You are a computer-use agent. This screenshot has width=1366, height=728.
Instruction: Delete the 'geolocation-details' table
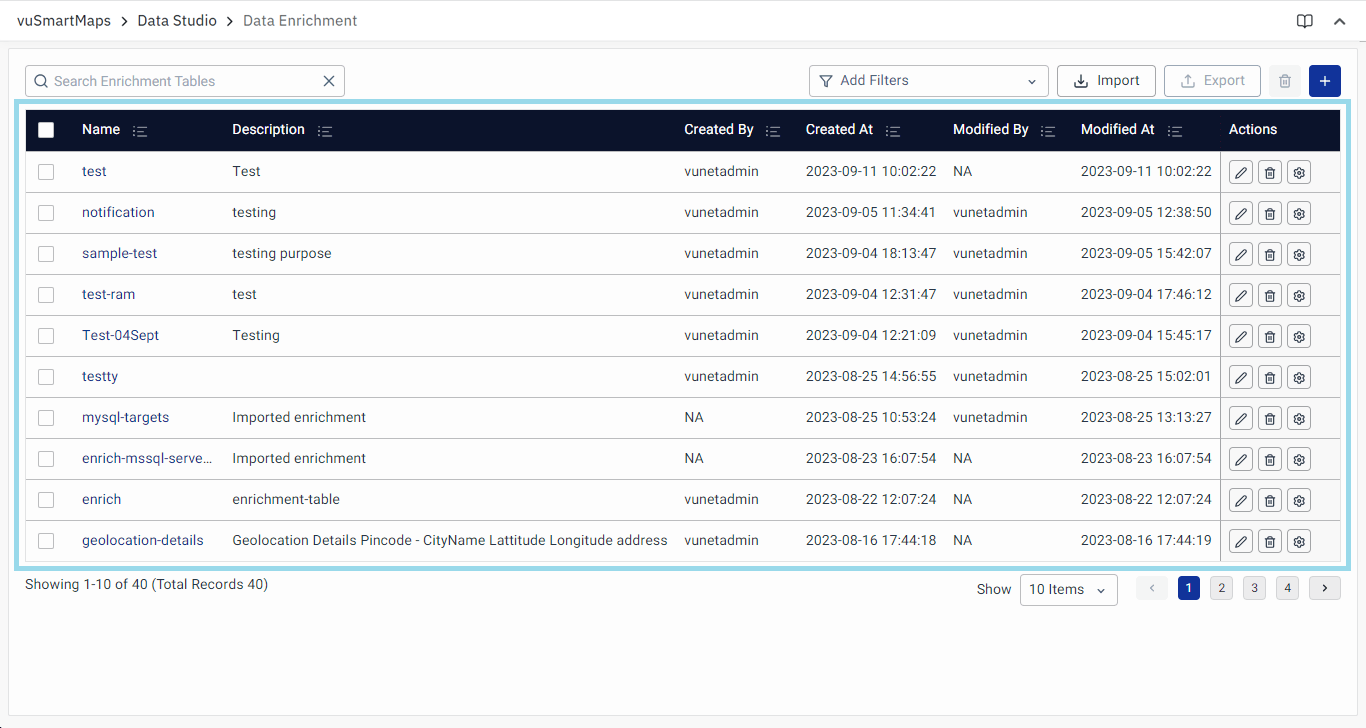(1269, 541)
